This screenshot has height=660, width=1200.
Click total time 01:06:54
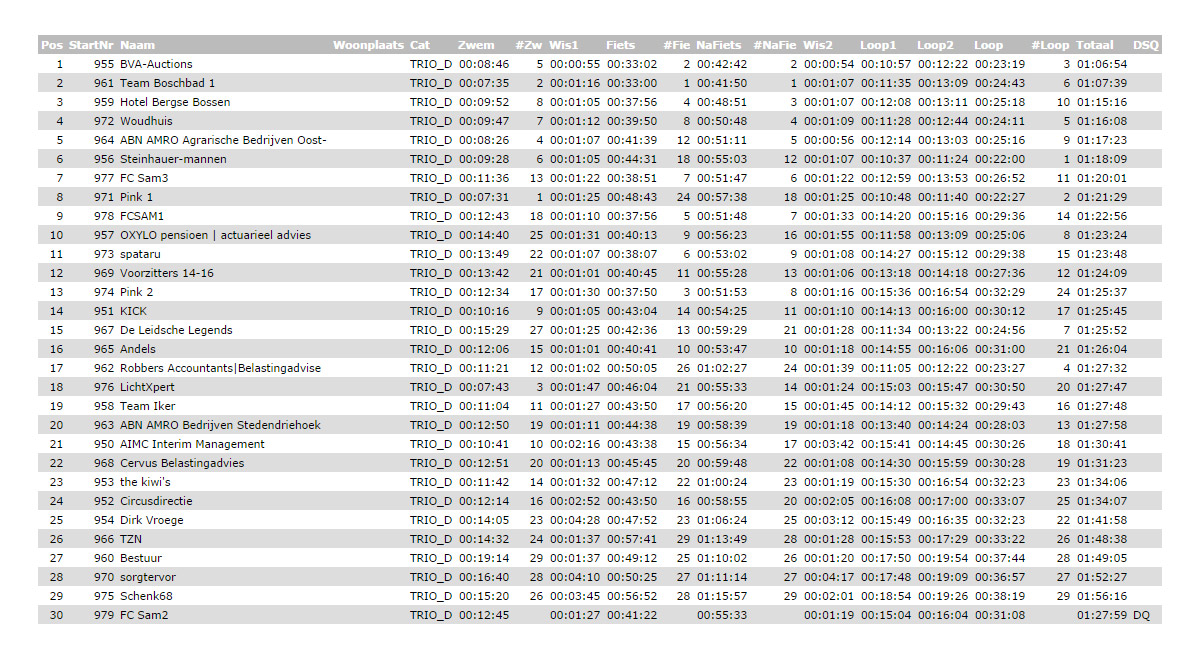coord(1102,64)
